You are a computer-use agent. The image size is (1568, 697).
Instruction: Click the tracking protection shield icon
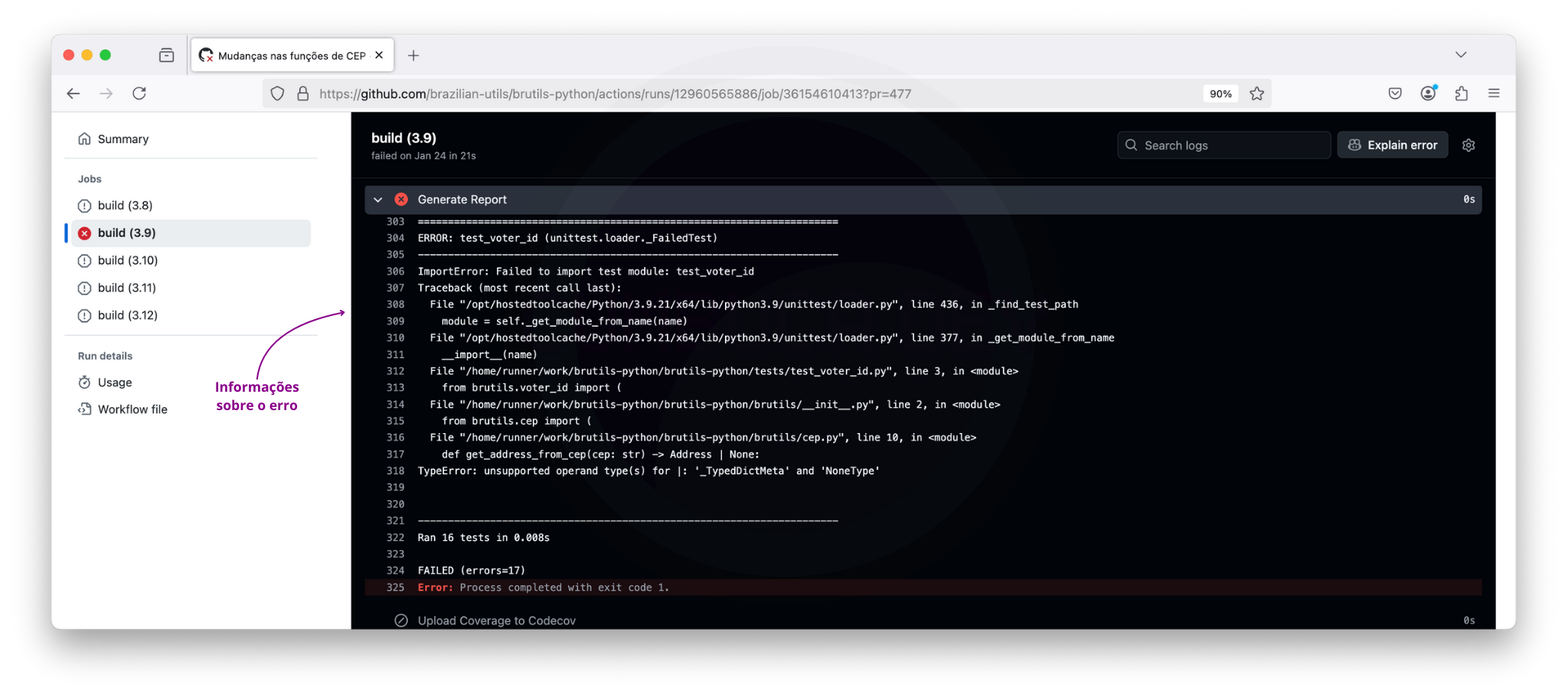277,93
